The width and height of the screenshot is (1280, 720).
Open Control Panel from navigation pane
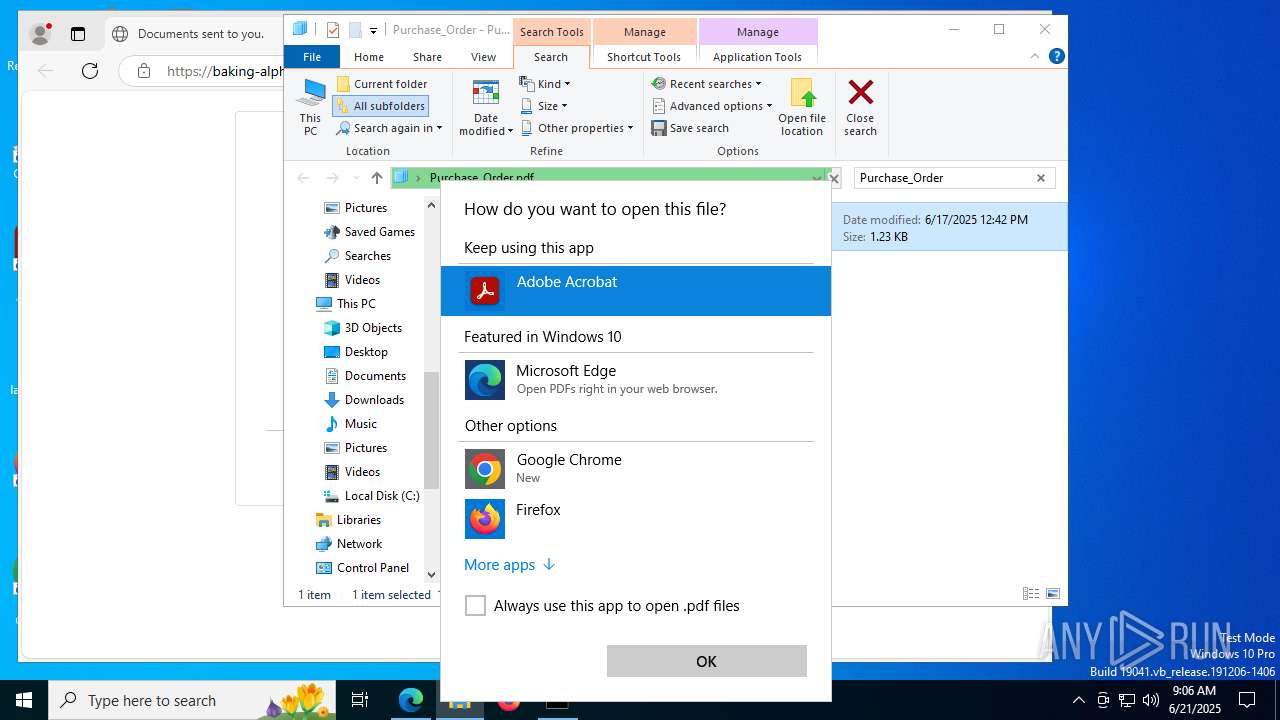[372, 568]
